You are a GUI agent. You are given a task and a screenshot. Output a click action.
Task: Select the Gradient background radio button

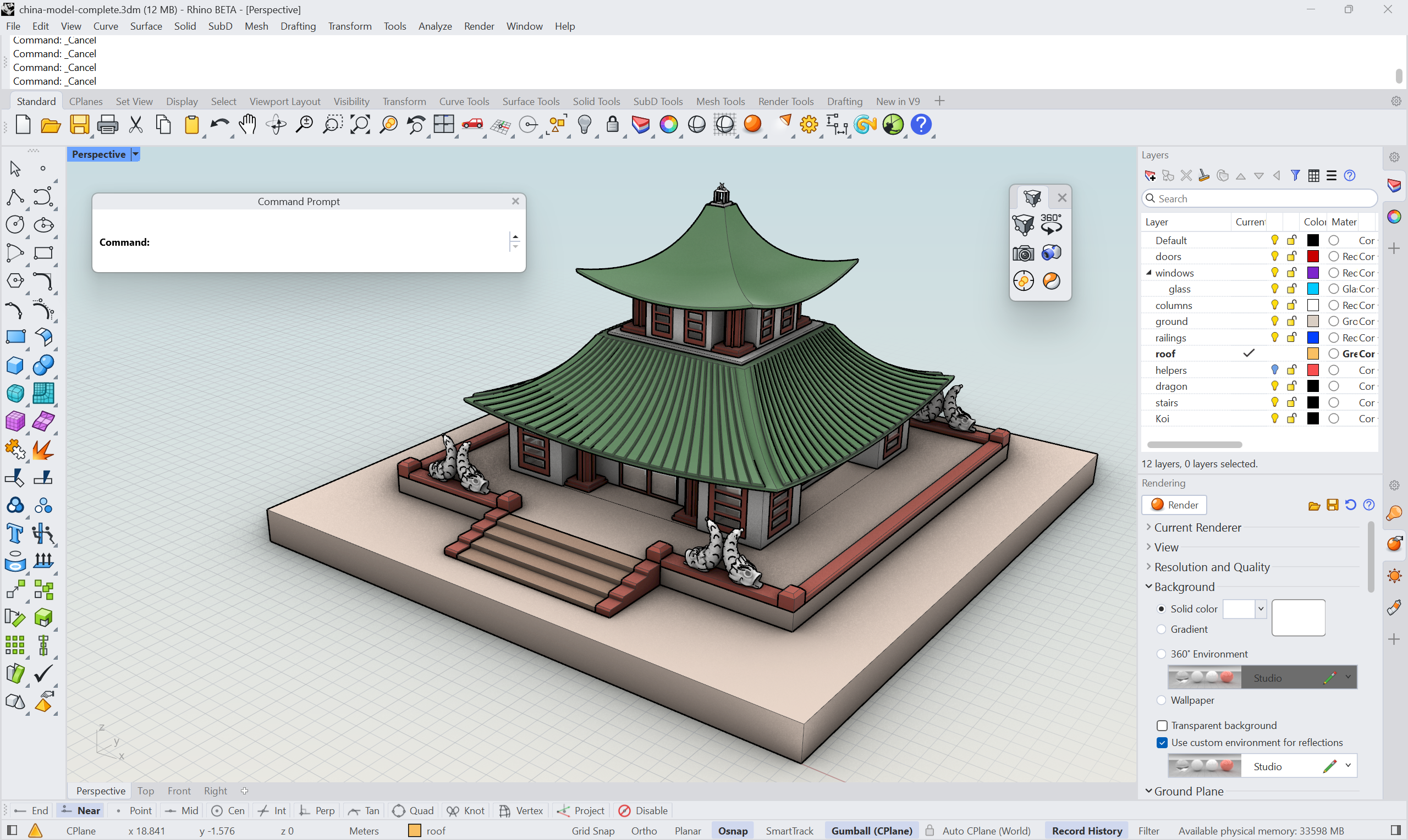point(1161,629)
